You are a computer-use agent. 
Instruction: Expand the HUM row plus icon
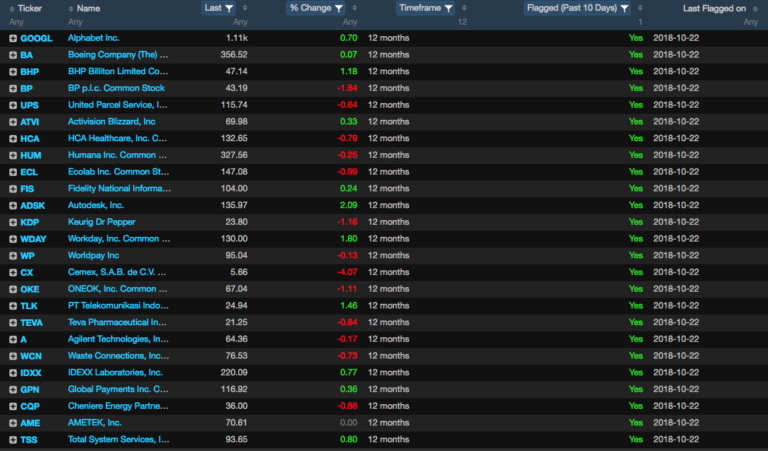[13, 155]
